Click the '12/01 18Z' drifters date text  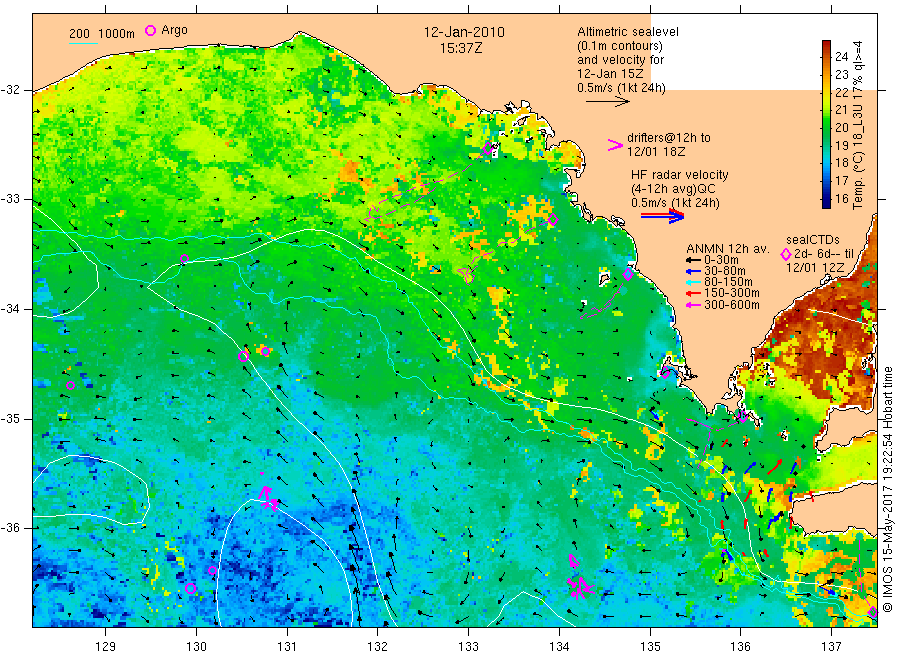click(655, 152)
